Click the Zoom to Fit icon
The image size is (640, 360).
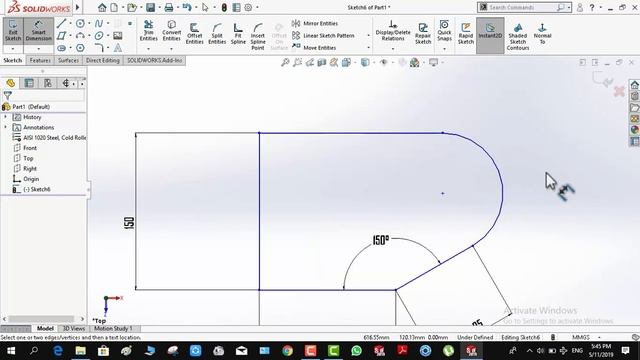(x=285, y=62)
